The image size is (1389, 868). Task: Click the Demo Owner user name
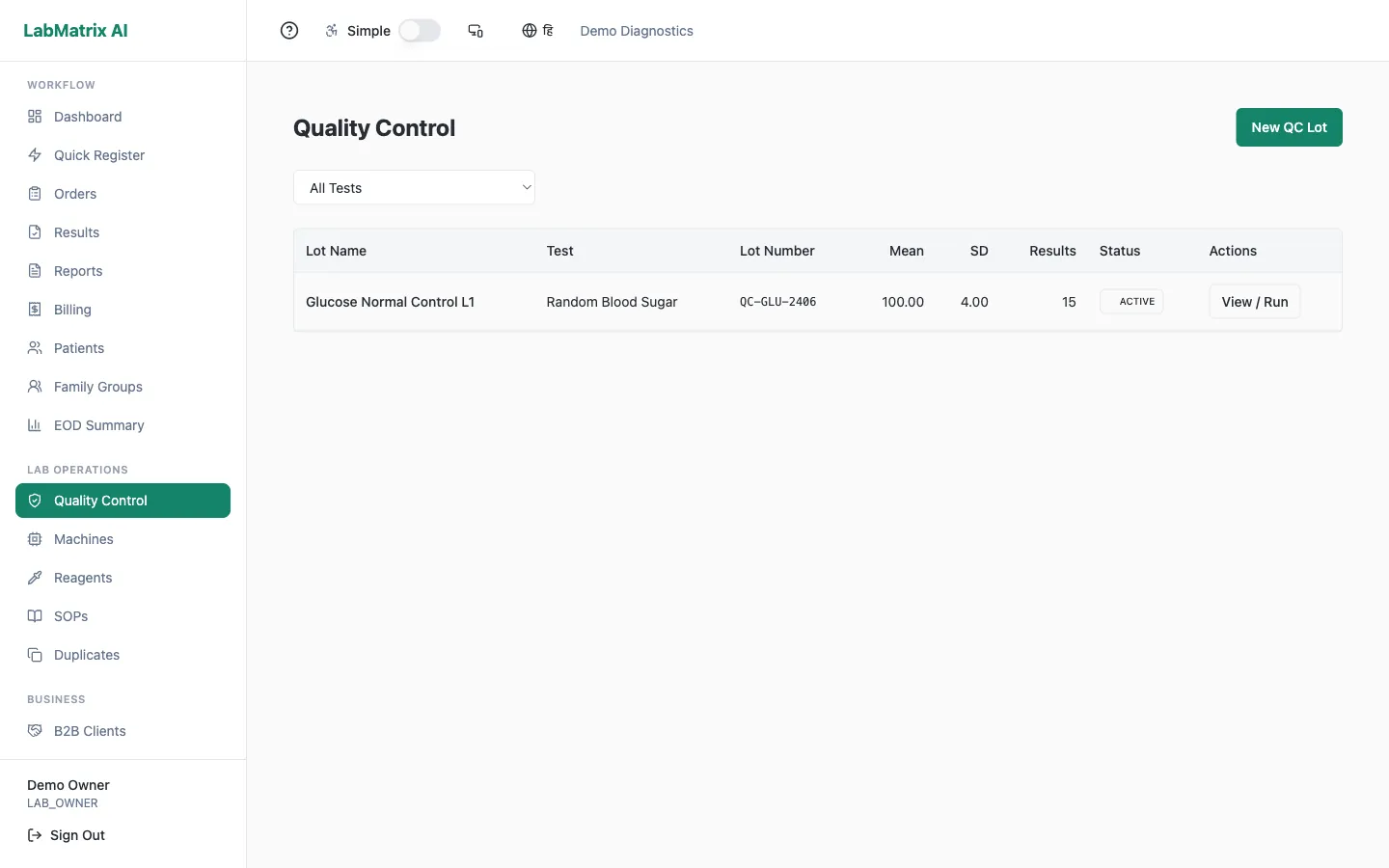(68, 785)
